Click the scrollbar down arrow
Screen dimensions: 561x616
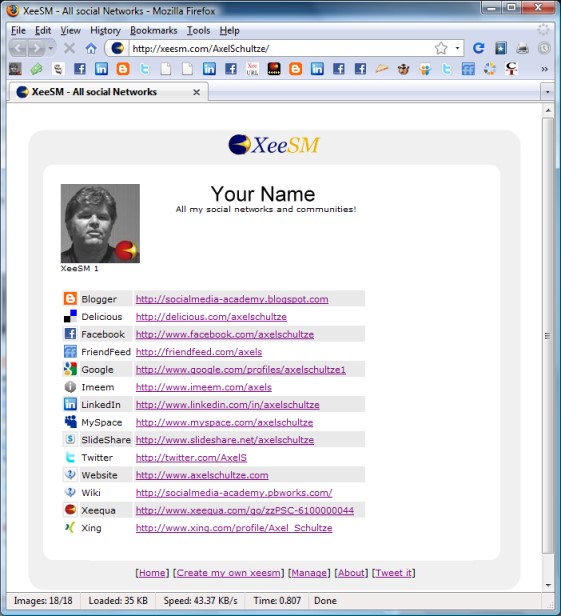(x=548, y=585)
